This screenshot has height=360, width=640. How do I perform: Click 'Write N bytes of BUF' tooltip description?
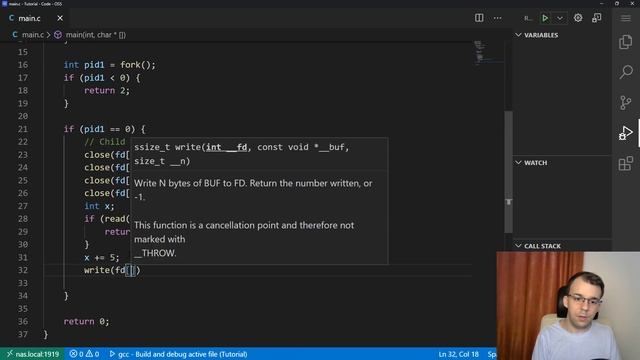coord(253,190)
